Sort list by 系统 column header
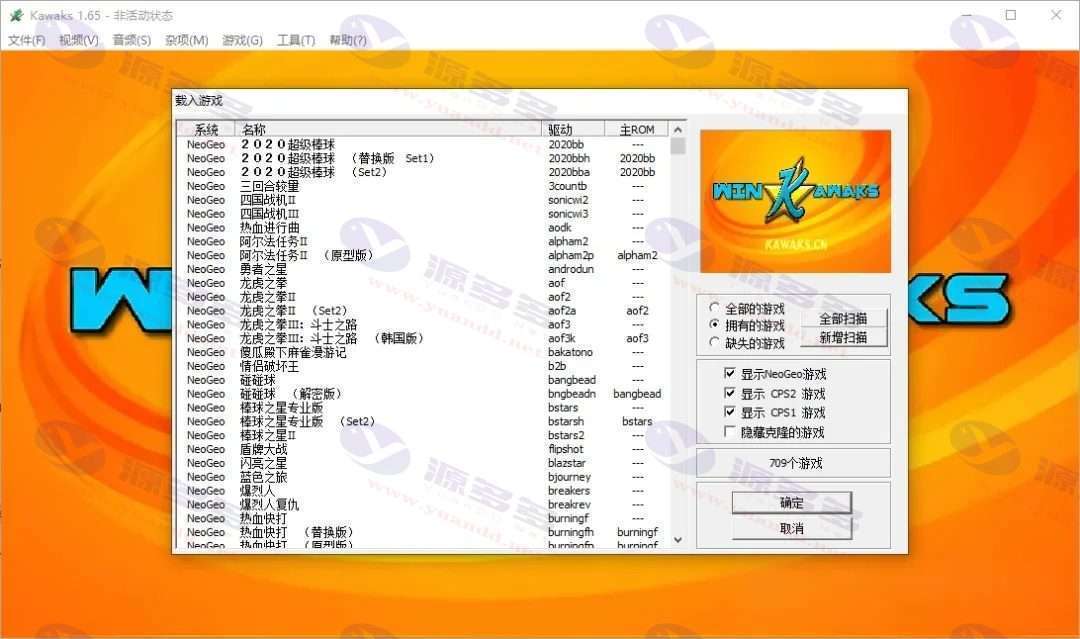 pyautogui.click(x=206, y=129)
